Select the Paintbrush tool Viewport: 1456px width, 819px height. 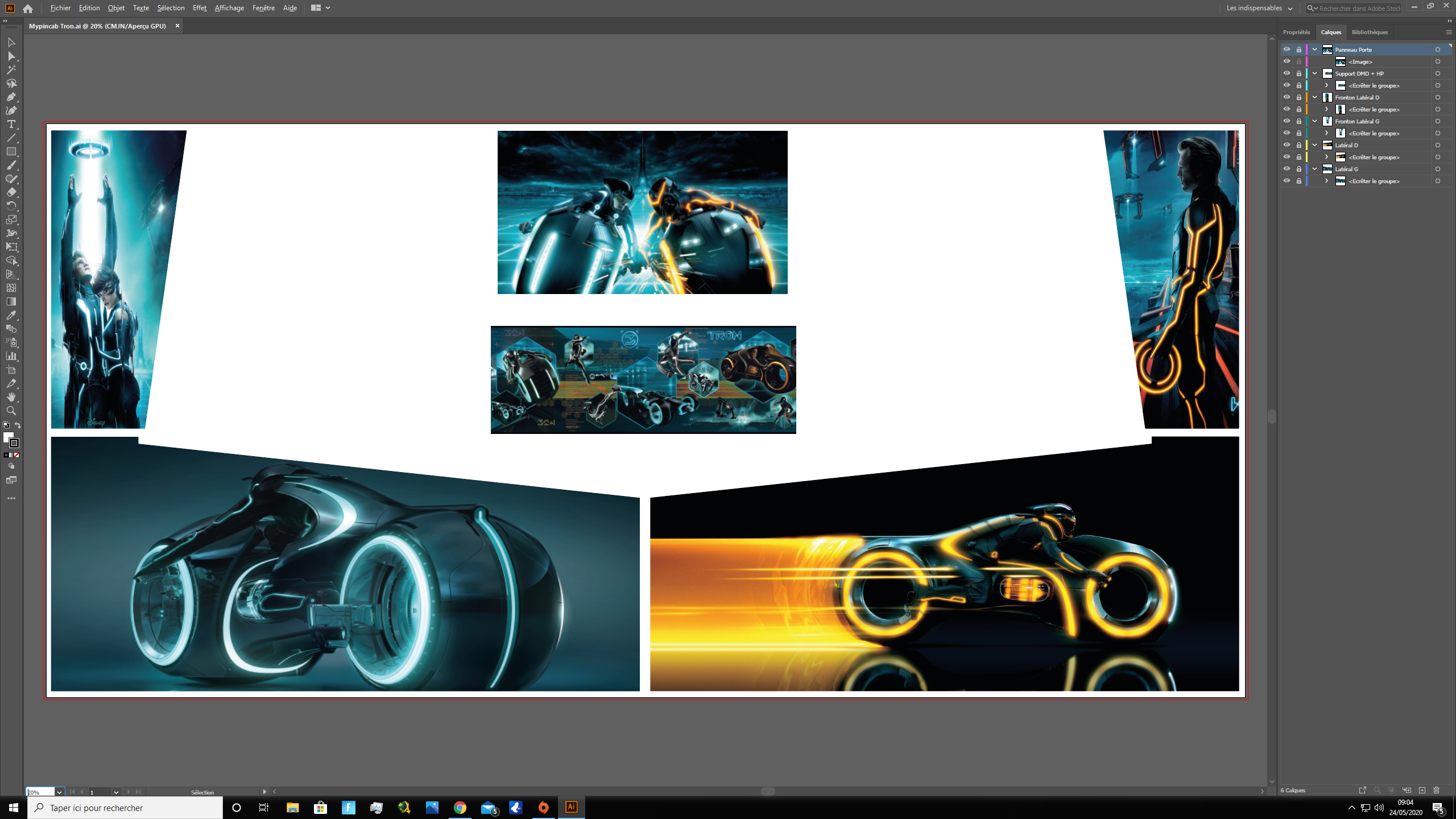pos(11,166)
